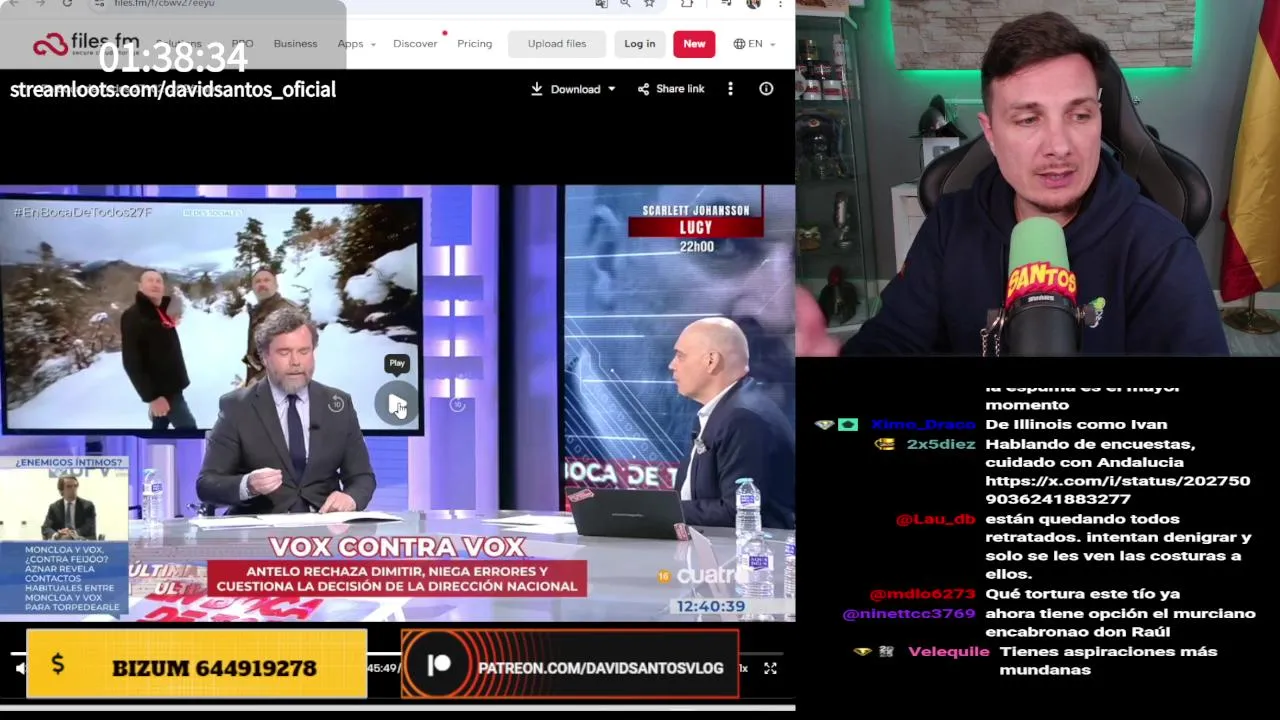Image resolution: width=1280 pixels, height=720 pixels.
Task: Click chat username Velequile
Action: [x=949, y=651]
